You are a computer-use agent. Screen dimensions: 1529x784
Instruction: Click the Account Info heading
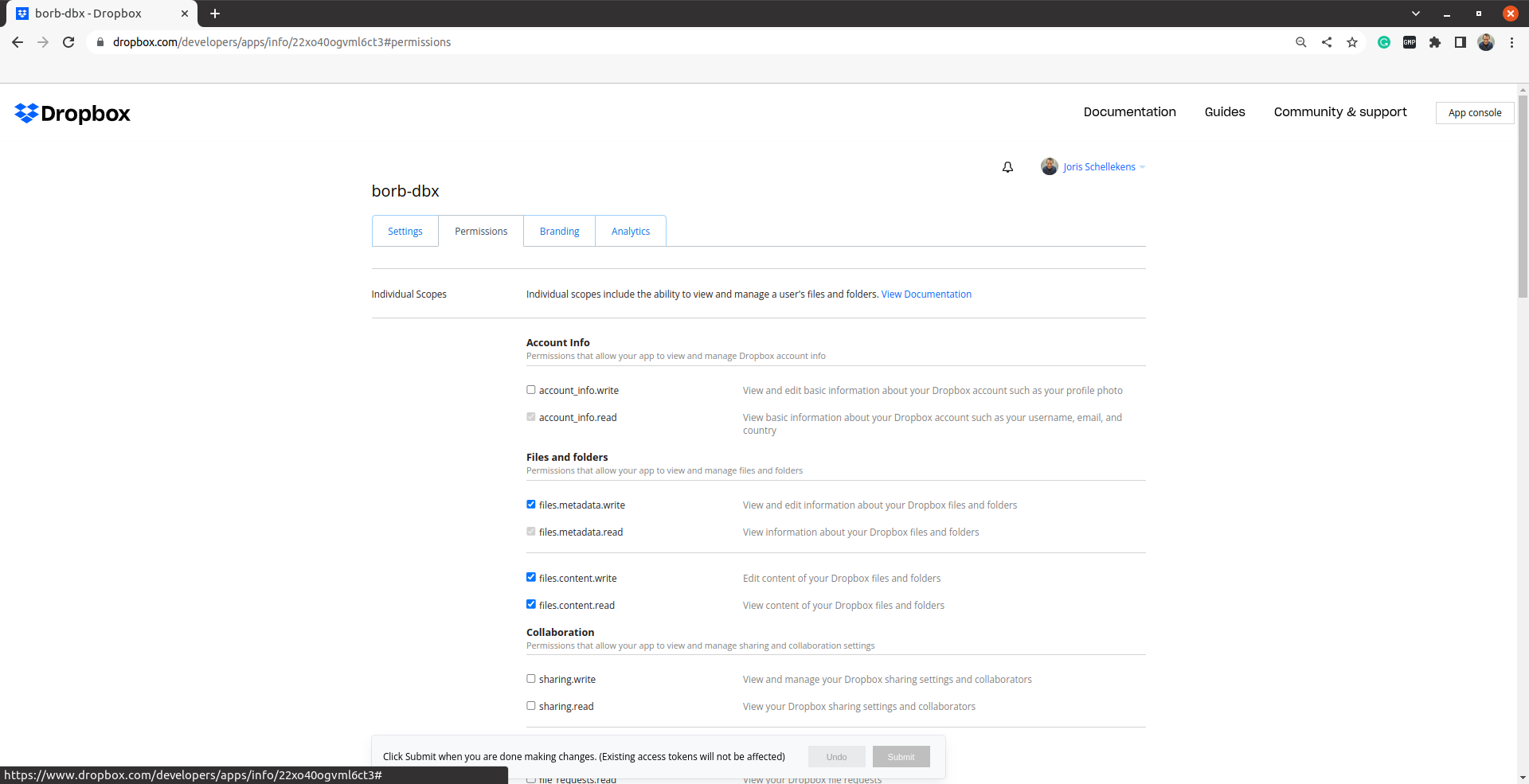click(558, 343)
